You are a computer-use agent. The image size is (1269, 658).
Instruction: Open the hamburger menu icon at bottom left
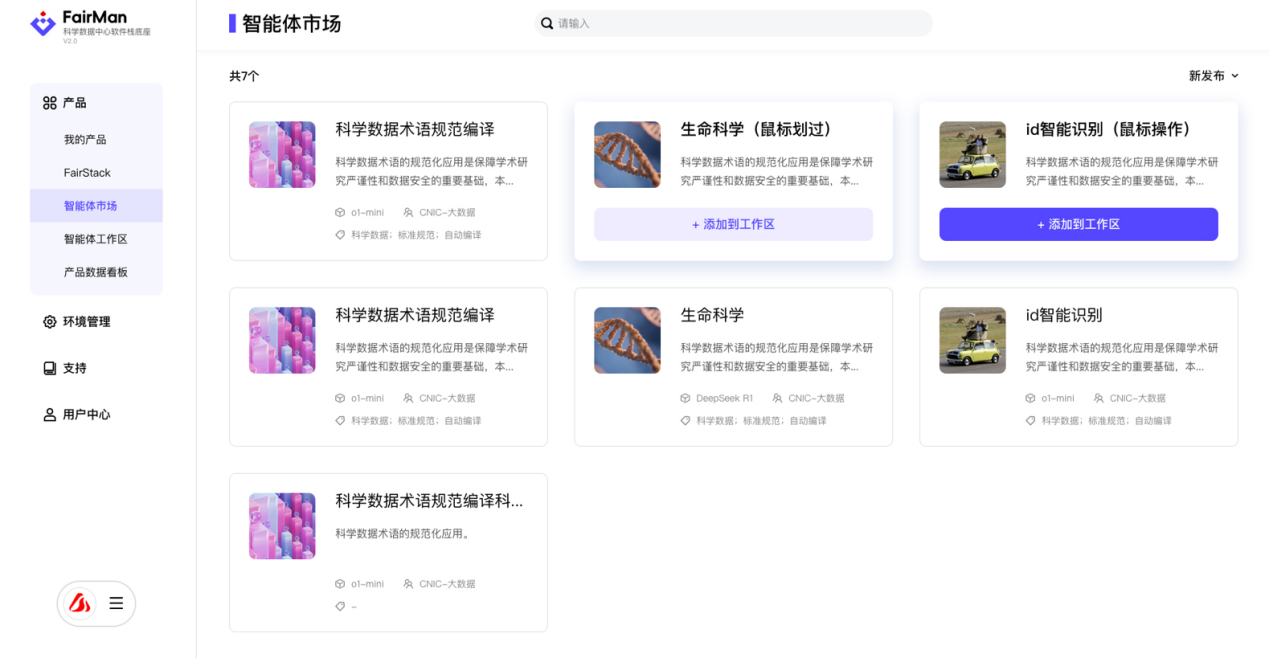[x=116, y=603]
